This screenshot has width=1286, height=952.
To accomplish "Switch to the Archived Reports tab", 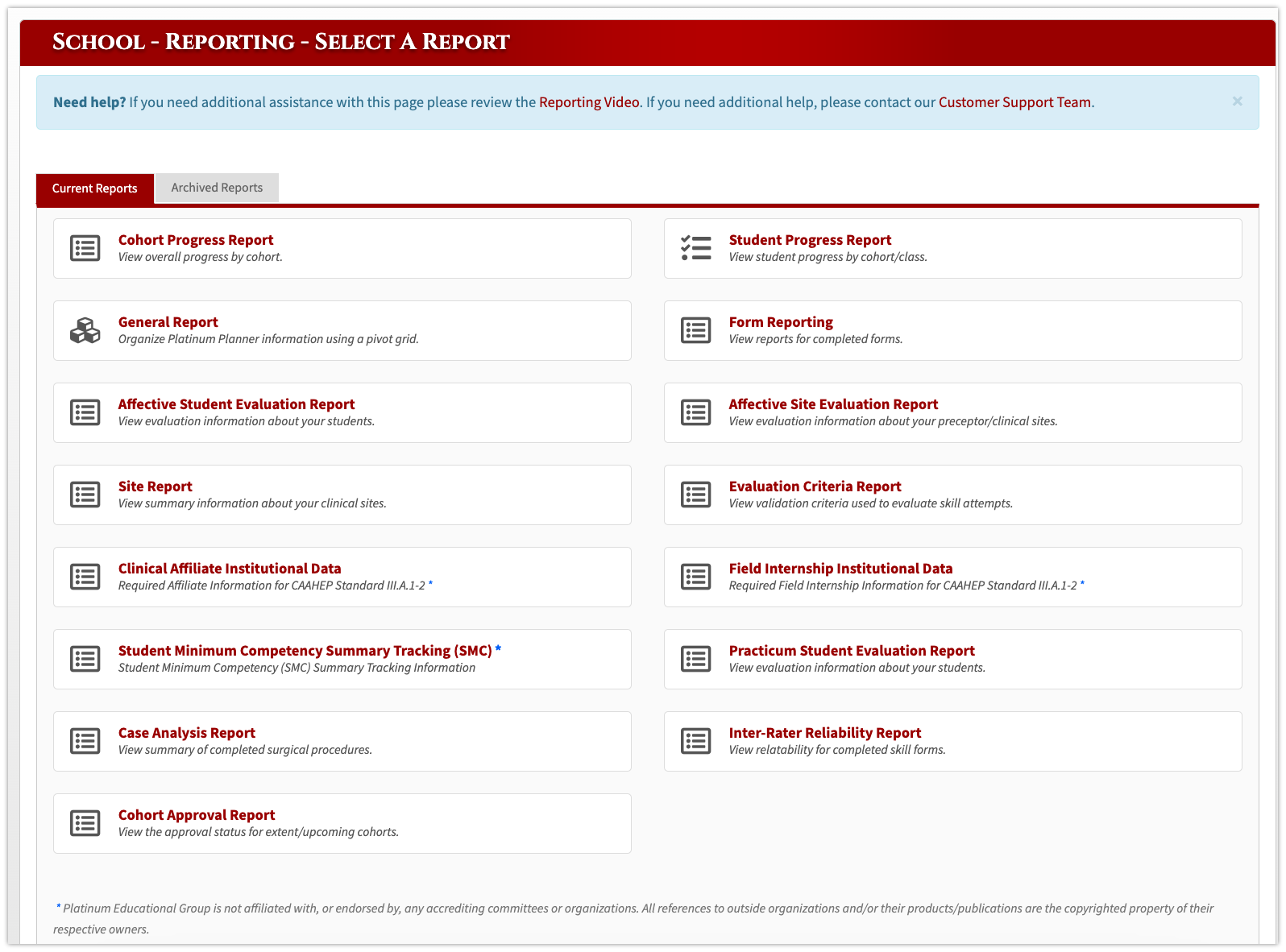I will pos(217,188).
